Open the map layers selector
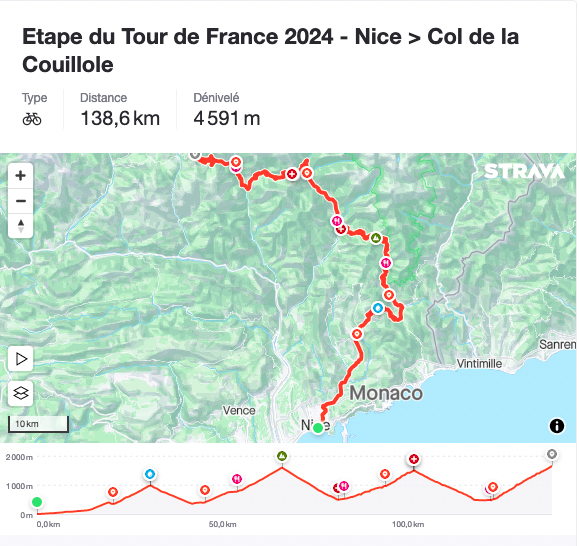The width and height of the screenshot is (579, 546). (x=21, y=393)
